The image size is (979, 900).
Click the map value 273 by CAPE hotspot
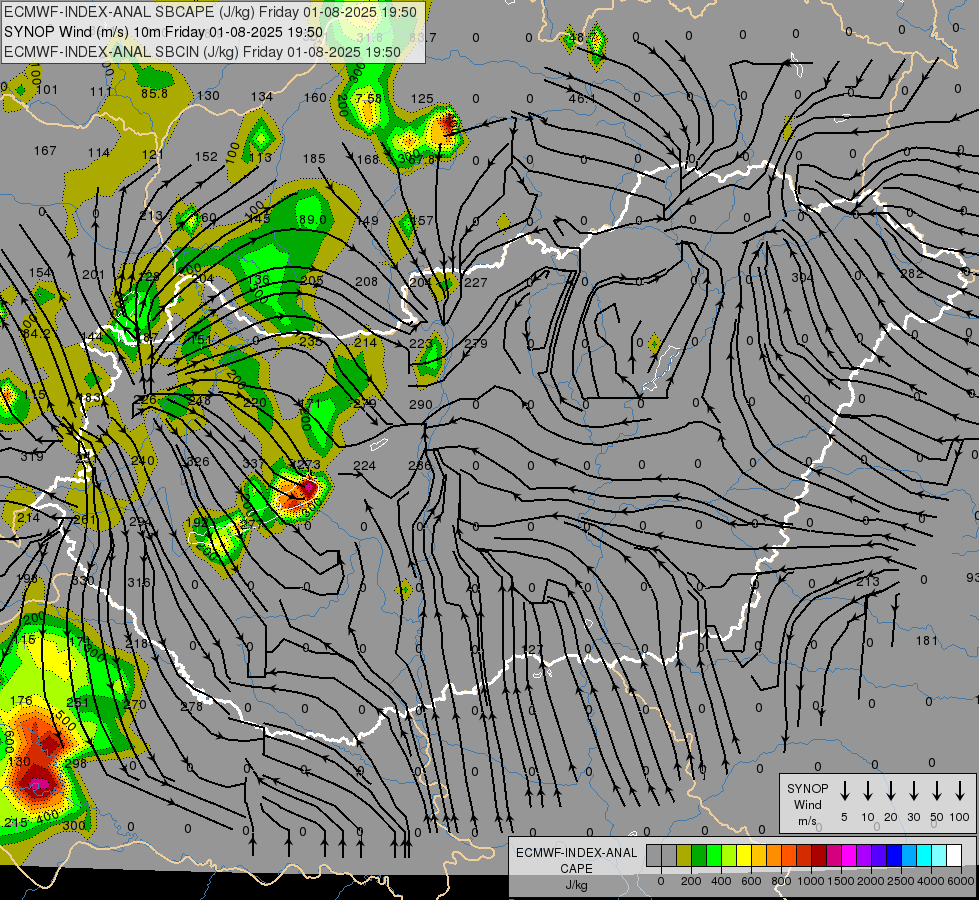(308, 465)
